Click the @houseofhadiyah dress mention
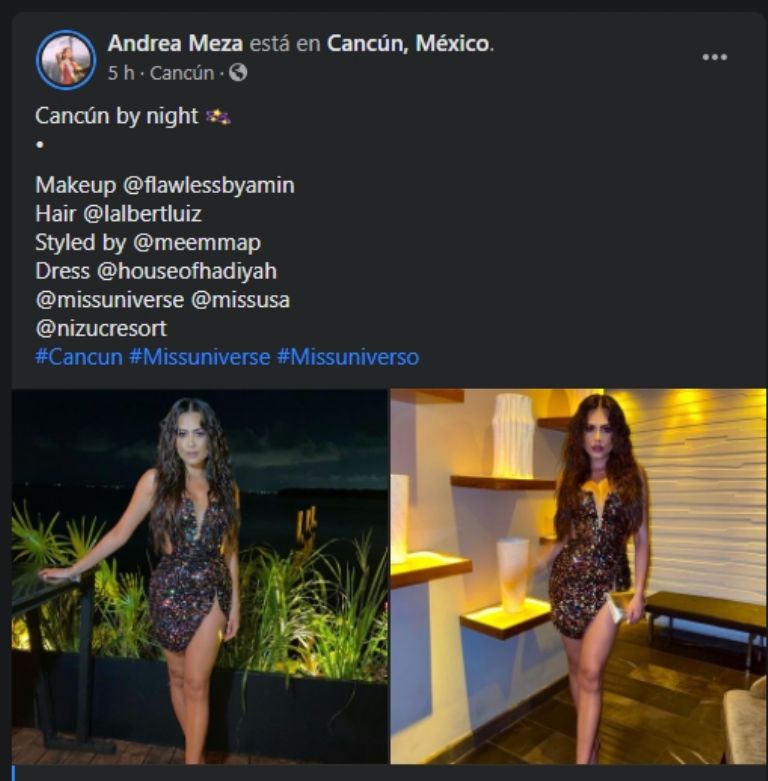The image size is (768, 781). (x=187, y=271)
